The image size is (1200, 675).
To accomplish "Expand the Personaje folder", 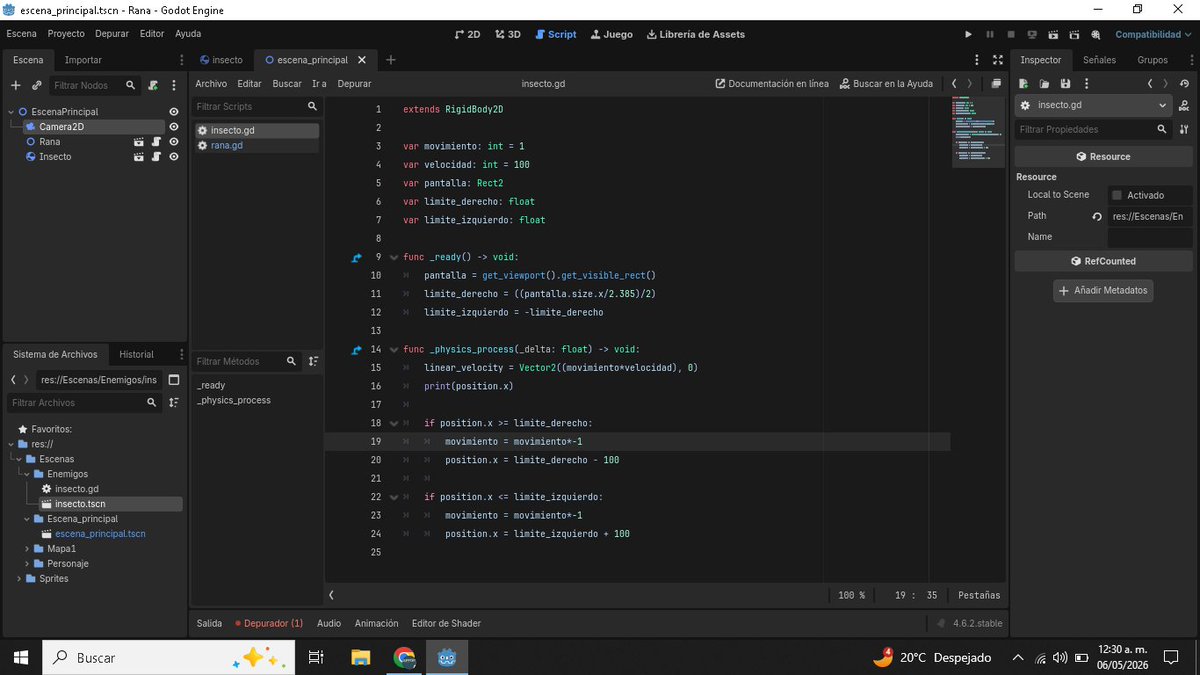I will tap(27, 564).
